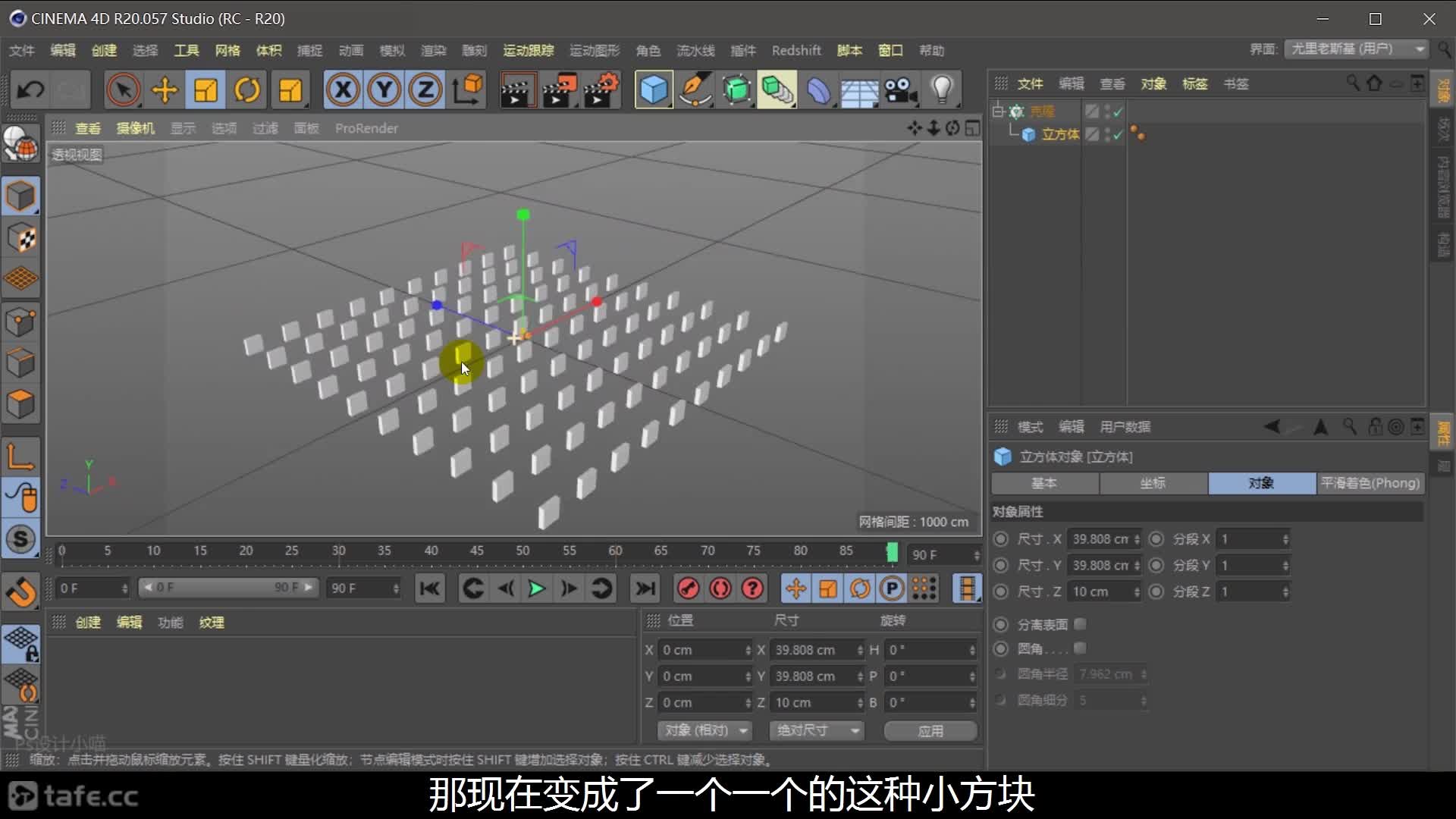Render the active view

(x=518, y=89)
